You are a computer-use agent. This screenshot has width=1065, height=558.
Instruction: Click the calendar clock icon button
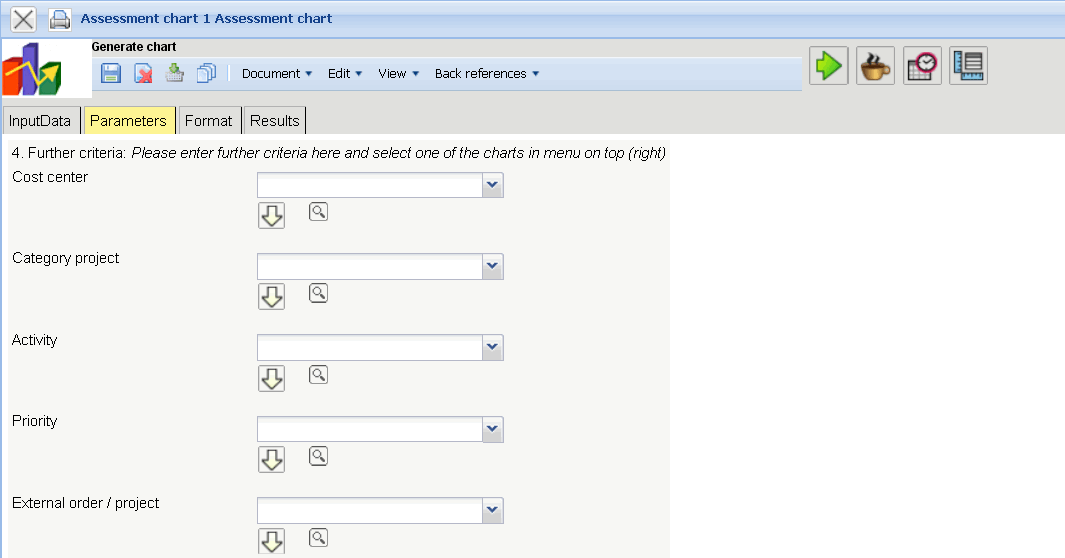tap(922, 66)
